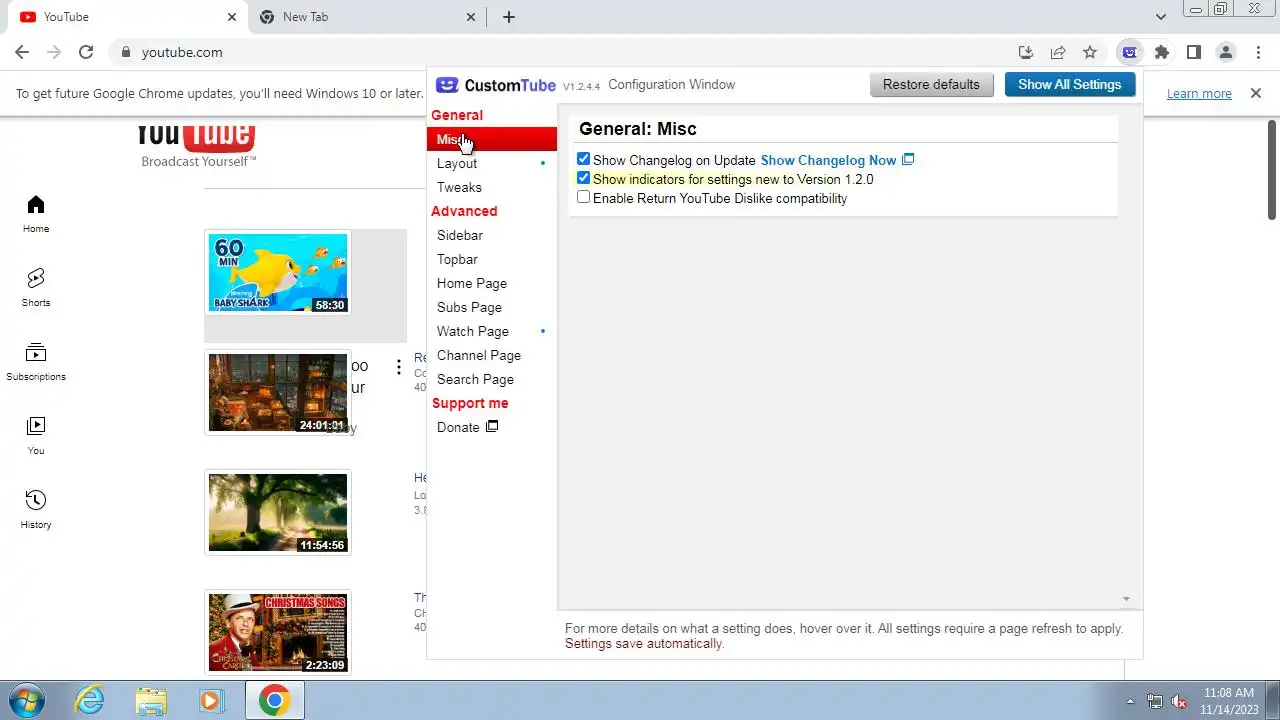Open the Channel Page settings category
Viewport: 1280px width, 720px height.
491,355
